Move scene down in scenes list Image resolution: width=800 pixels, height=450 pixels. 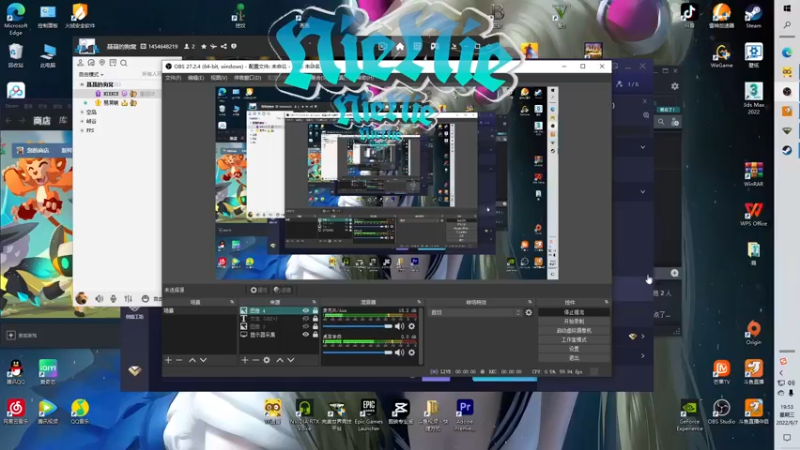click(x=203, y=360)
